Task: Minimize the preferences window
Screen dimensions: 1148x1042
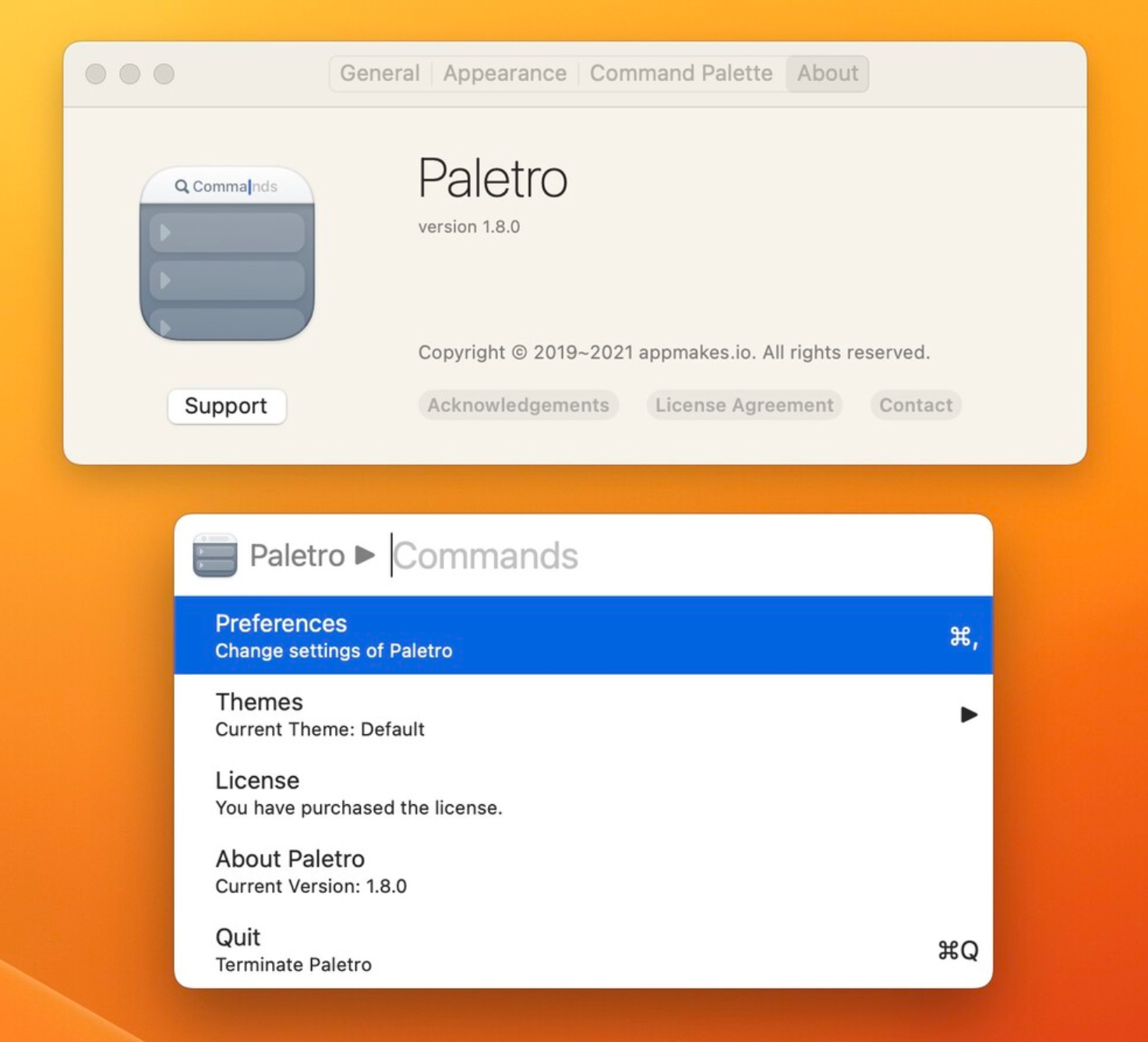Action: 130,74
